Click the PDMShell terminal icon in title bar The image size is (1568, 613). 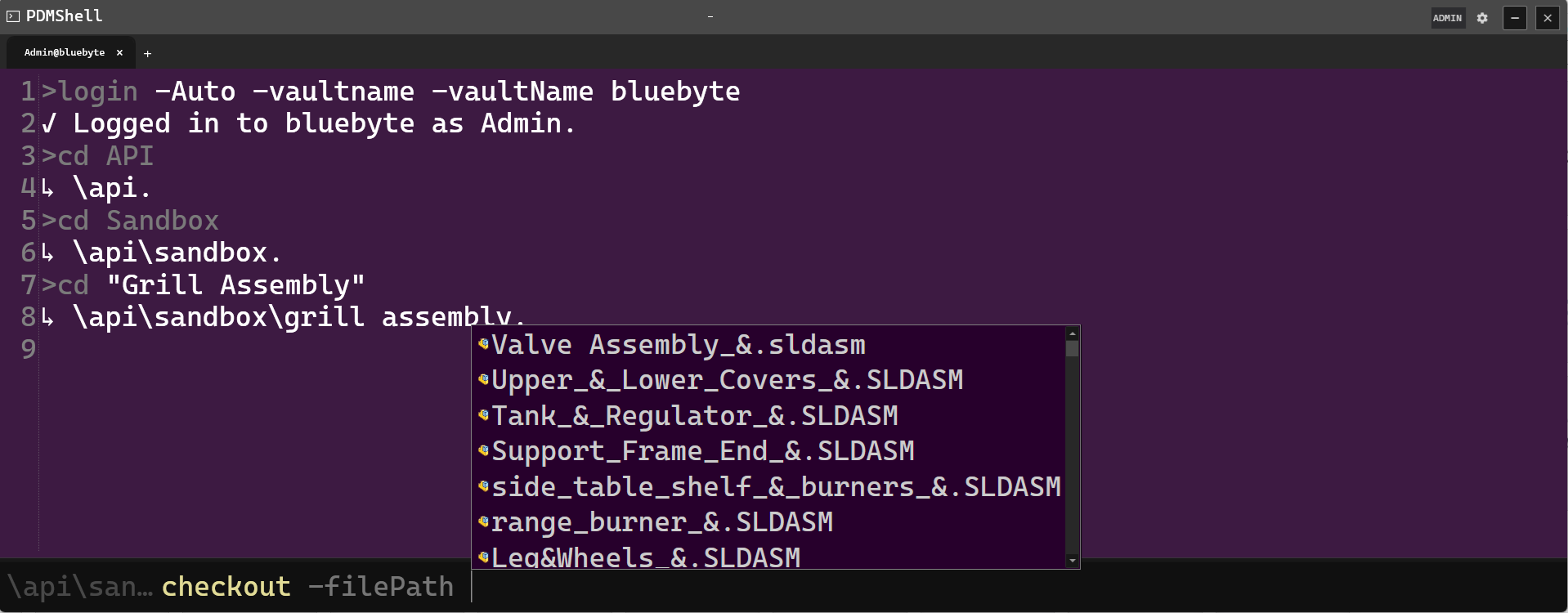point(13,16)
